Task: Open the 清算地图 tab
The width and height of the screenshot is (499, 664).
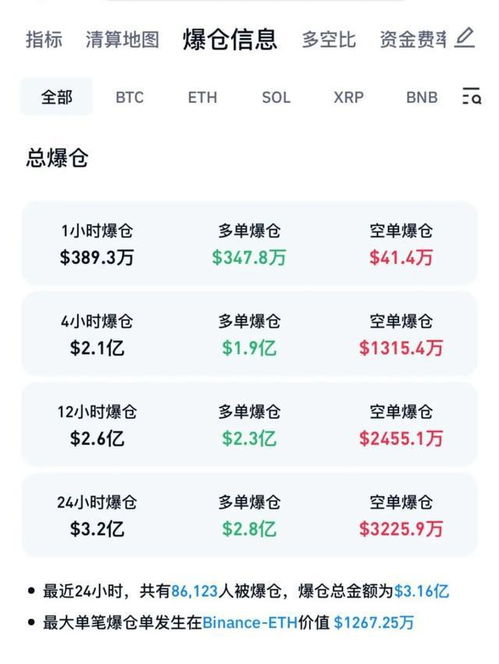Action: click(122, 39)
